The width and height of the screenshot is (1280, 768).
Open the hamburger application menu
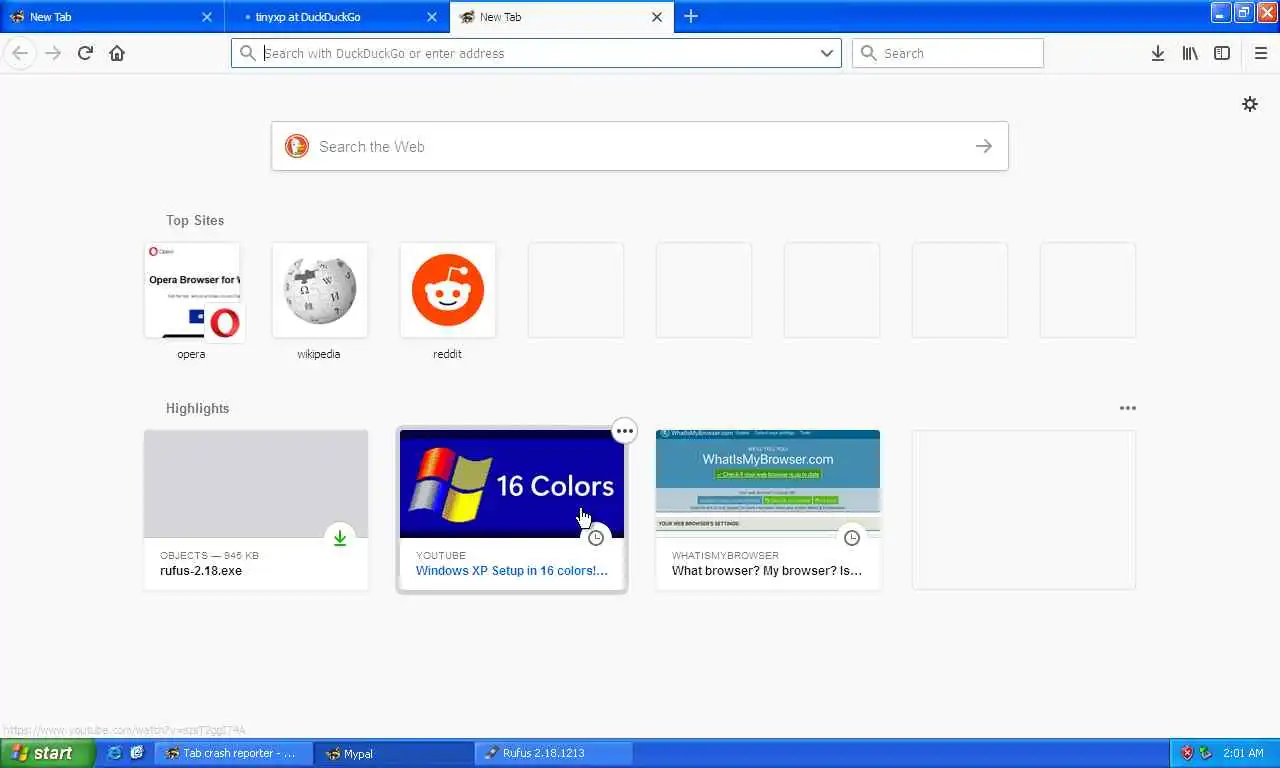coord(1261,53)
